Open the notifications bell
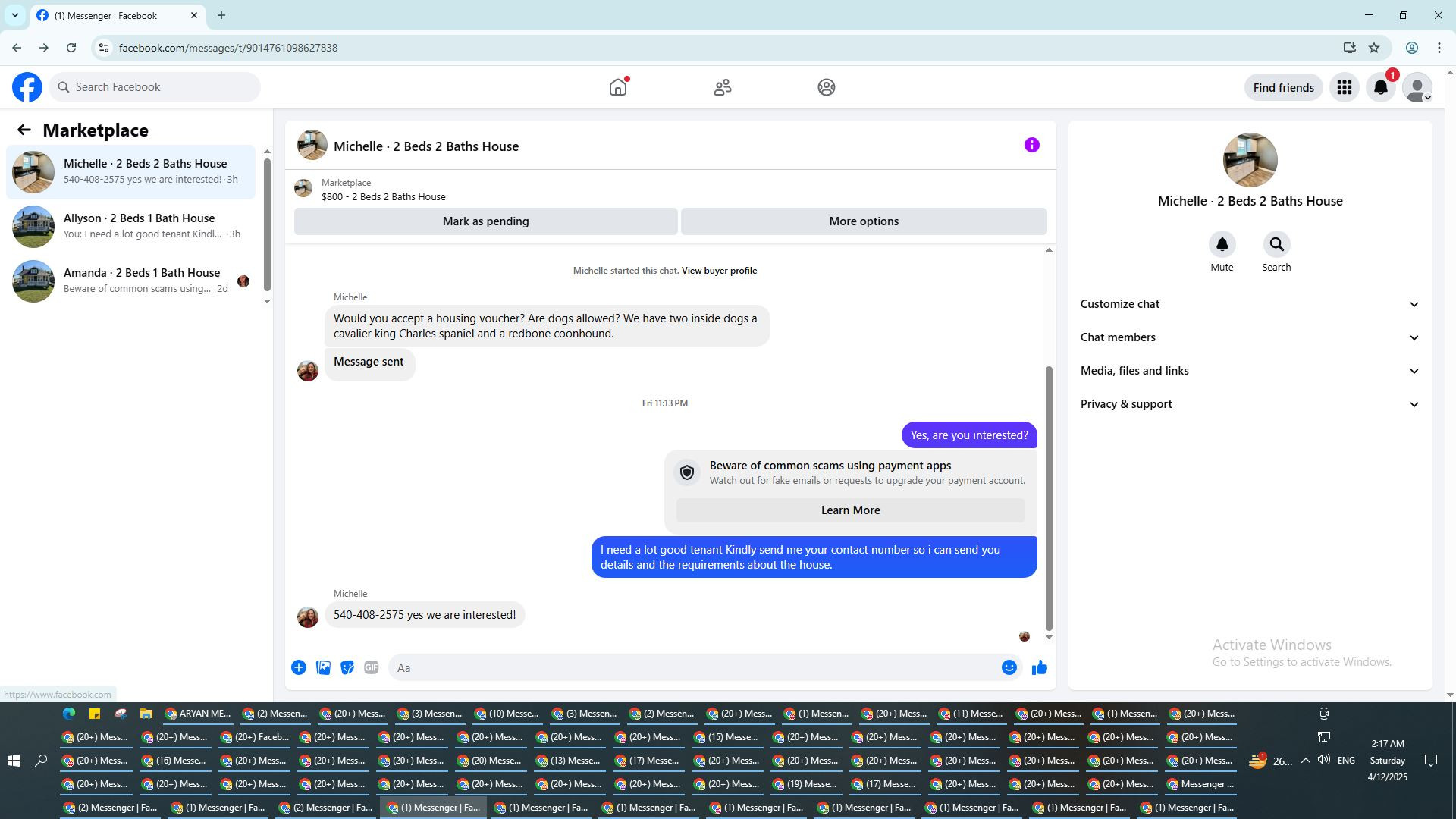Viewport: 1456px width, 819px height. 1381,87
